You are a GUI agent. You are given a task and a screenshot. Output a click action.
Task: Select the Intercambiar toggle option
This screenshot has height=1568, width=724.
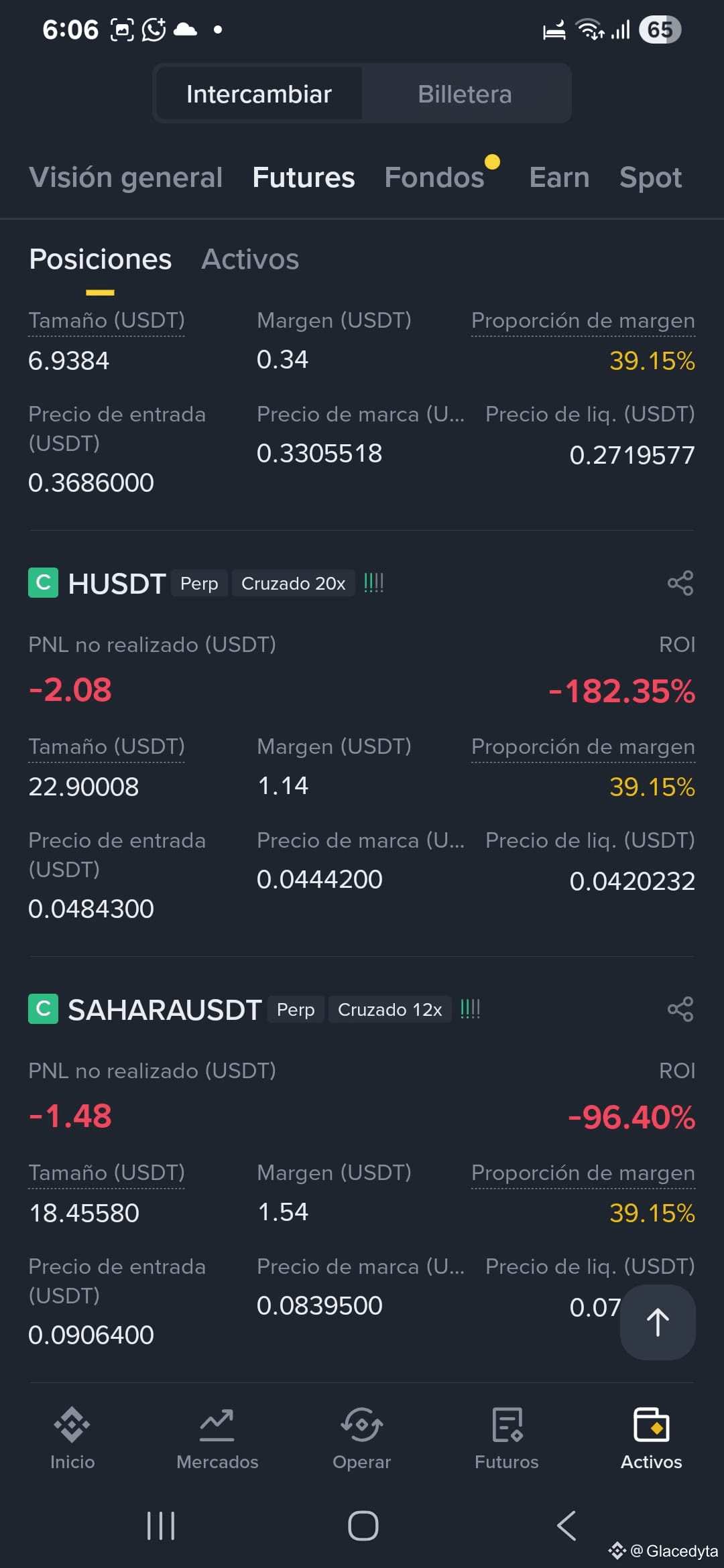pos(259,94)
